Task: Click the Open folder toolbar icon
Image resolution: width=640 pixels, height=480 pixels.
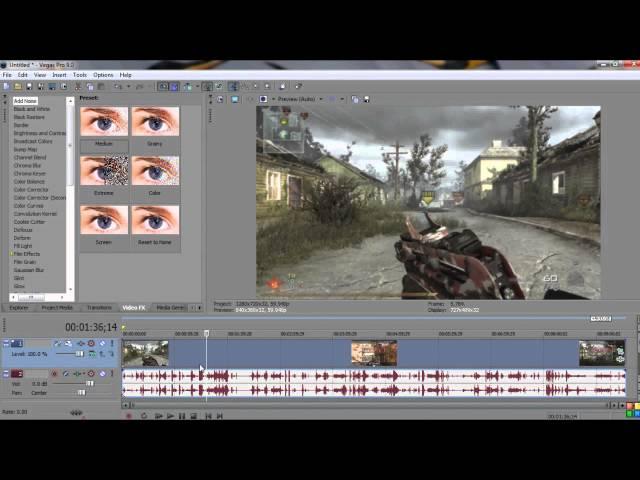Action: tap(18, 86)
